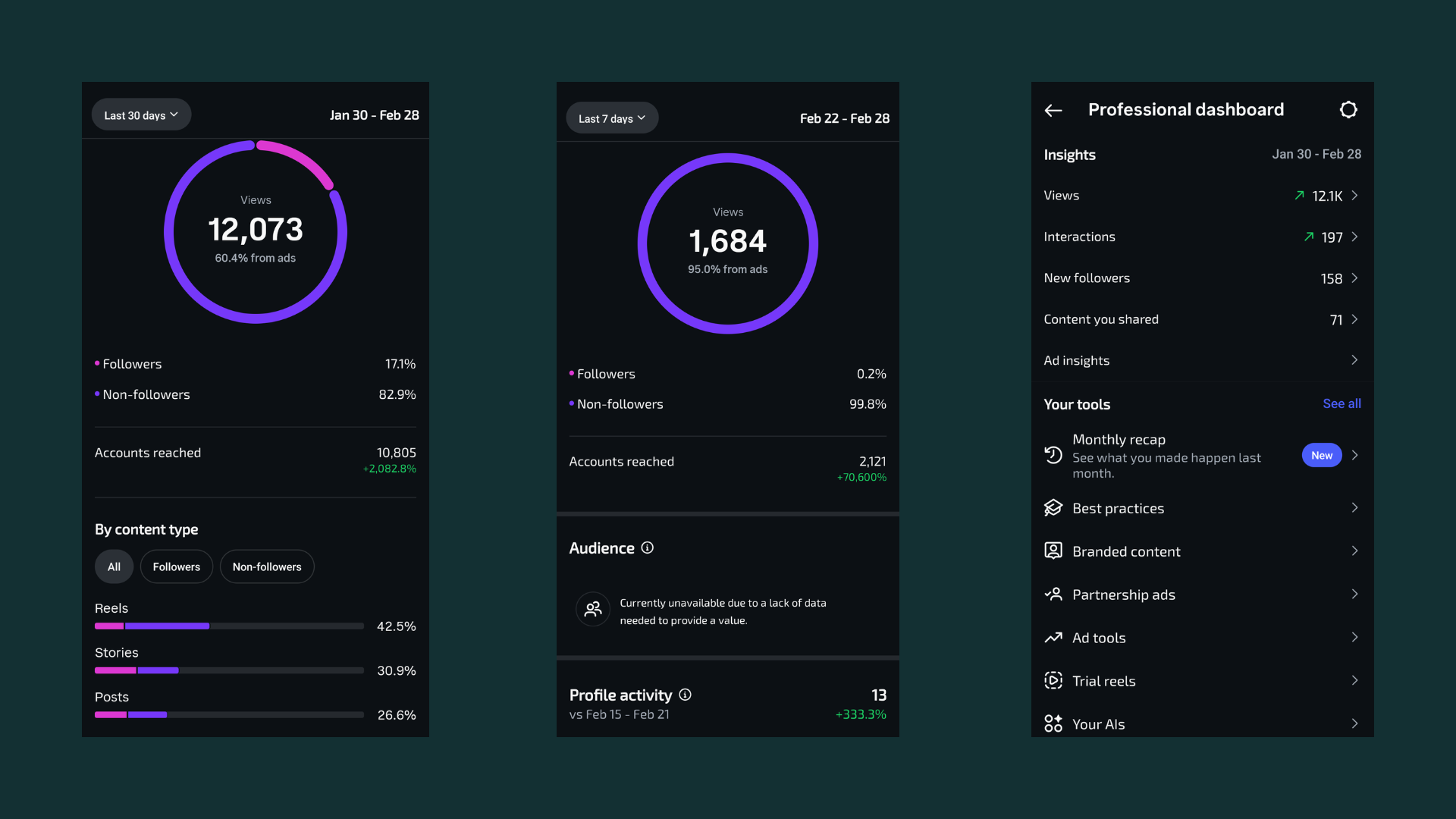Click the Best practices graduation cap icon
The height and width of the screenshot is (819, 1456).
[x=1053, y=508]
